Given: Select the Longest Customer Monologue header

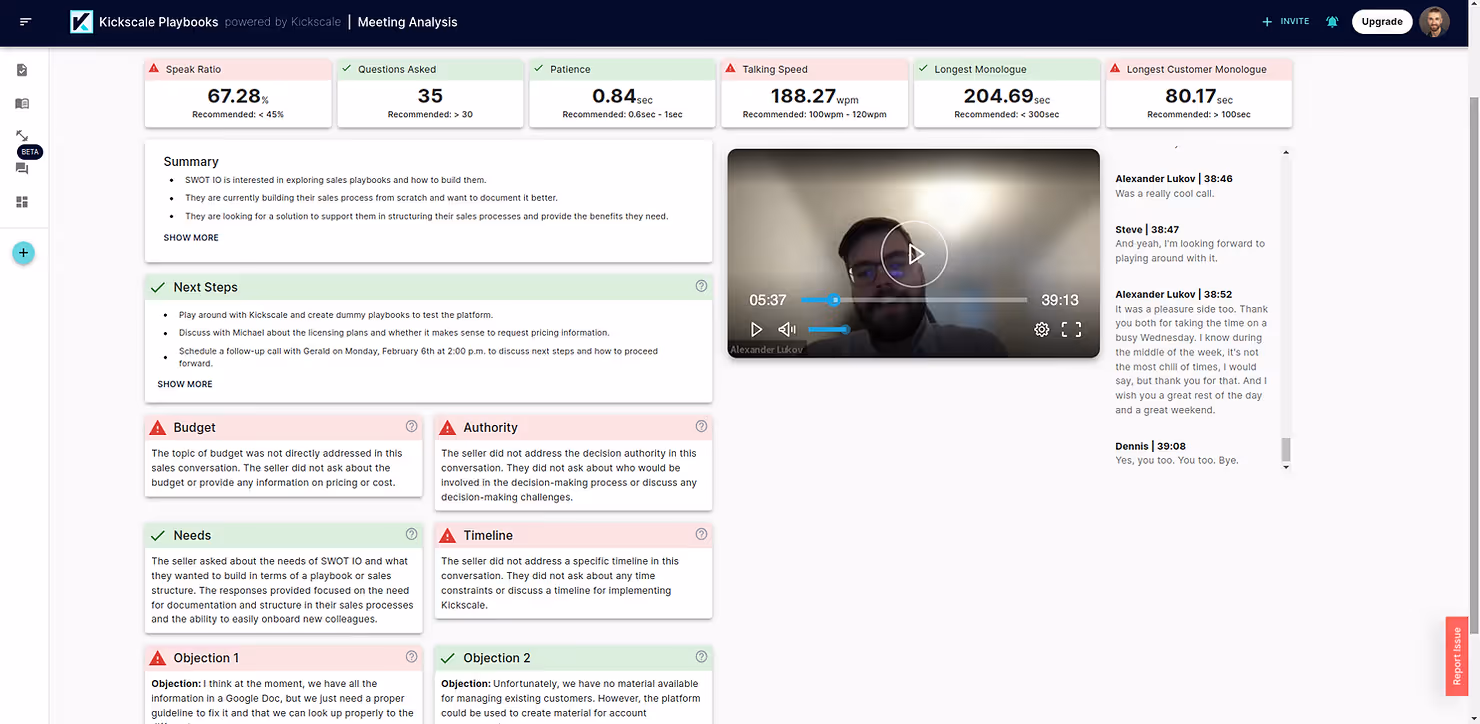Looking at the screenshot, I should click(1199, 69).
